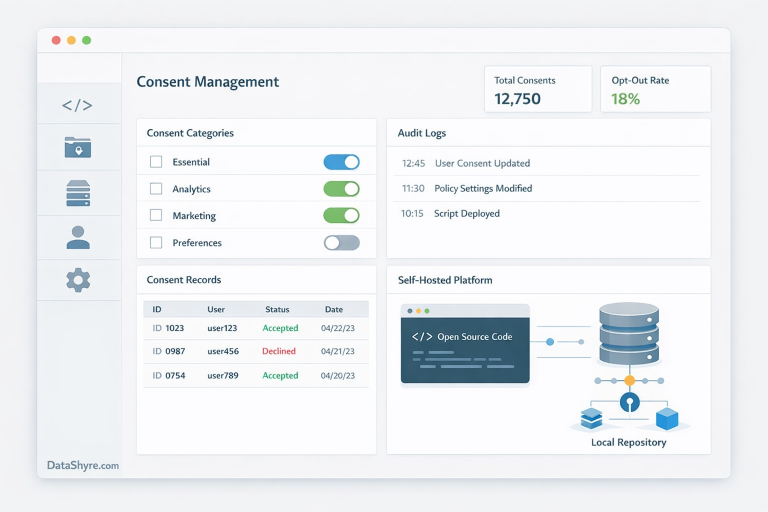
Task: Click the Consent Categories panel title
Action: [x=190, y=133]
